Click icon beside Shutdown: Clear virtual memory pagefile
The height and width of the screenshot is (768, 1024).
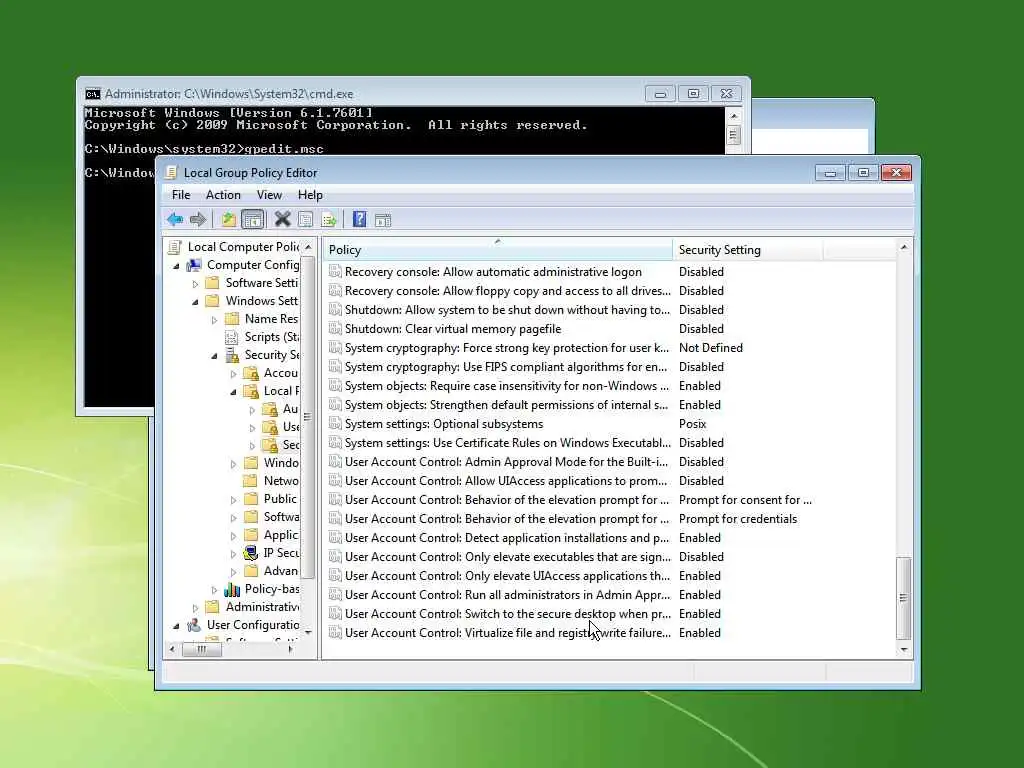coord(335,328)
